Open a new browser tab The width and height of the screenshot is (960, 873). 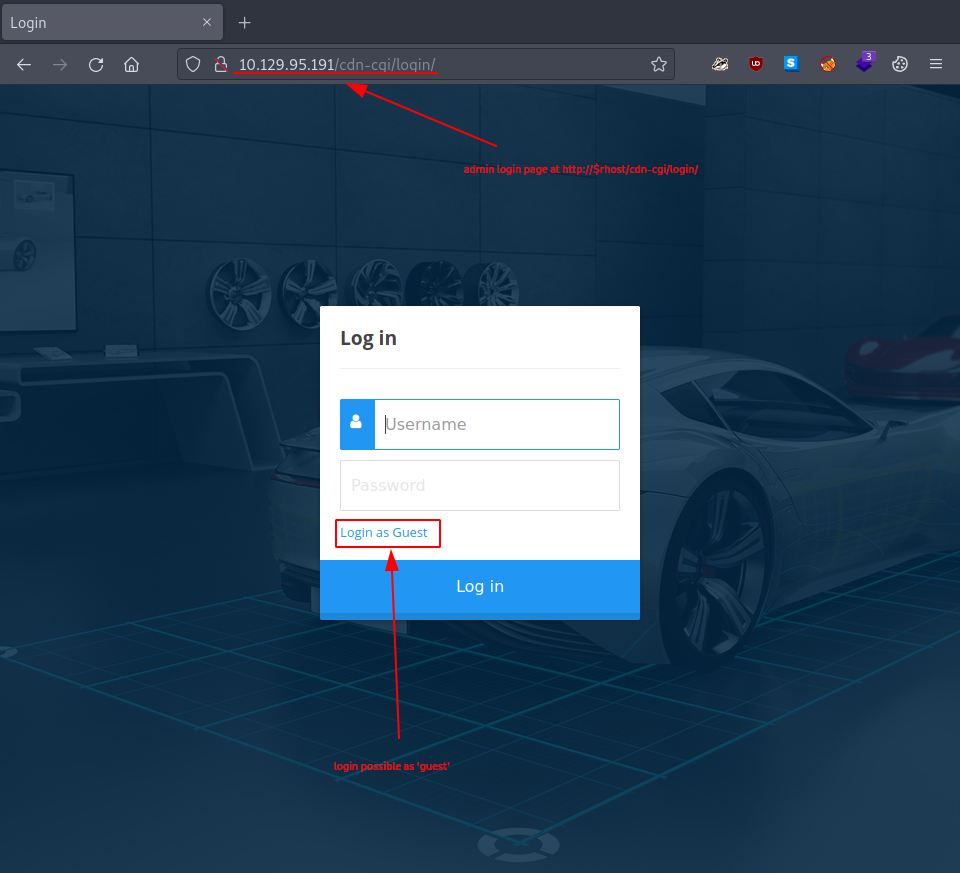pyautogui.click(x=244, y=22)
